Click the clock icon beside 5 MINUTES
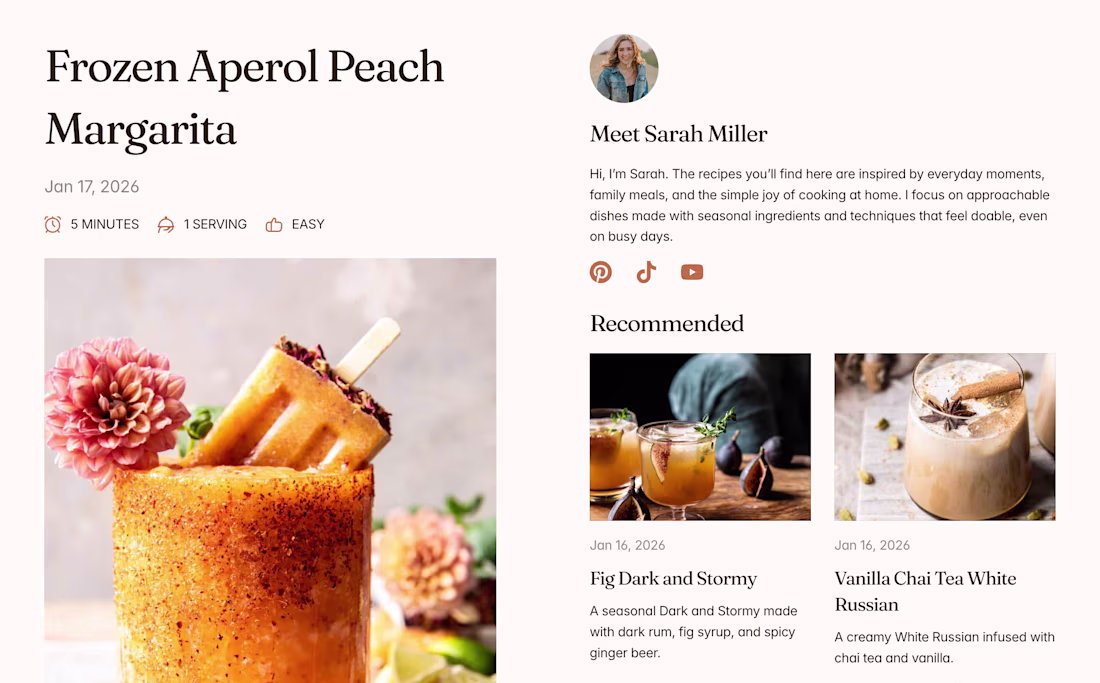 tap(53, 224)
